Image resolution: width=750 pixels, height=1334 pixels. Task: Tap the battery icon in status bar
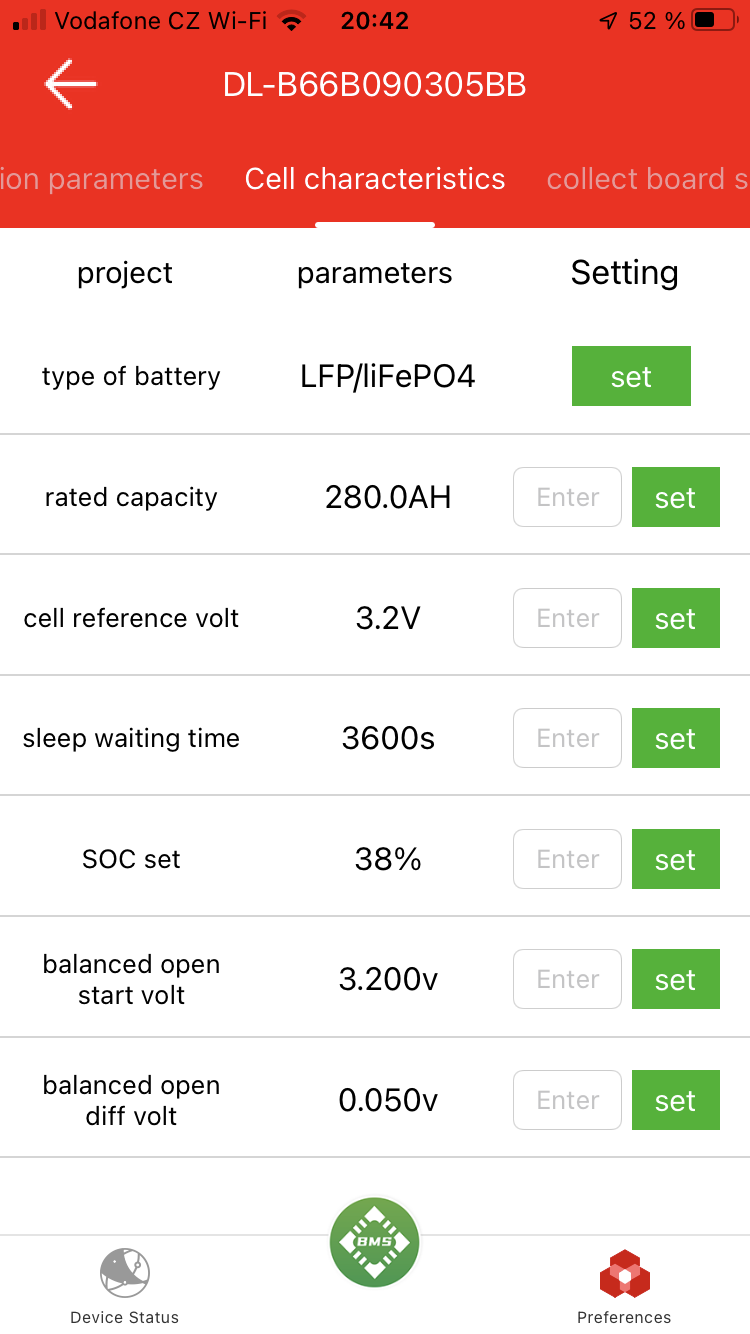coord(714,20)
